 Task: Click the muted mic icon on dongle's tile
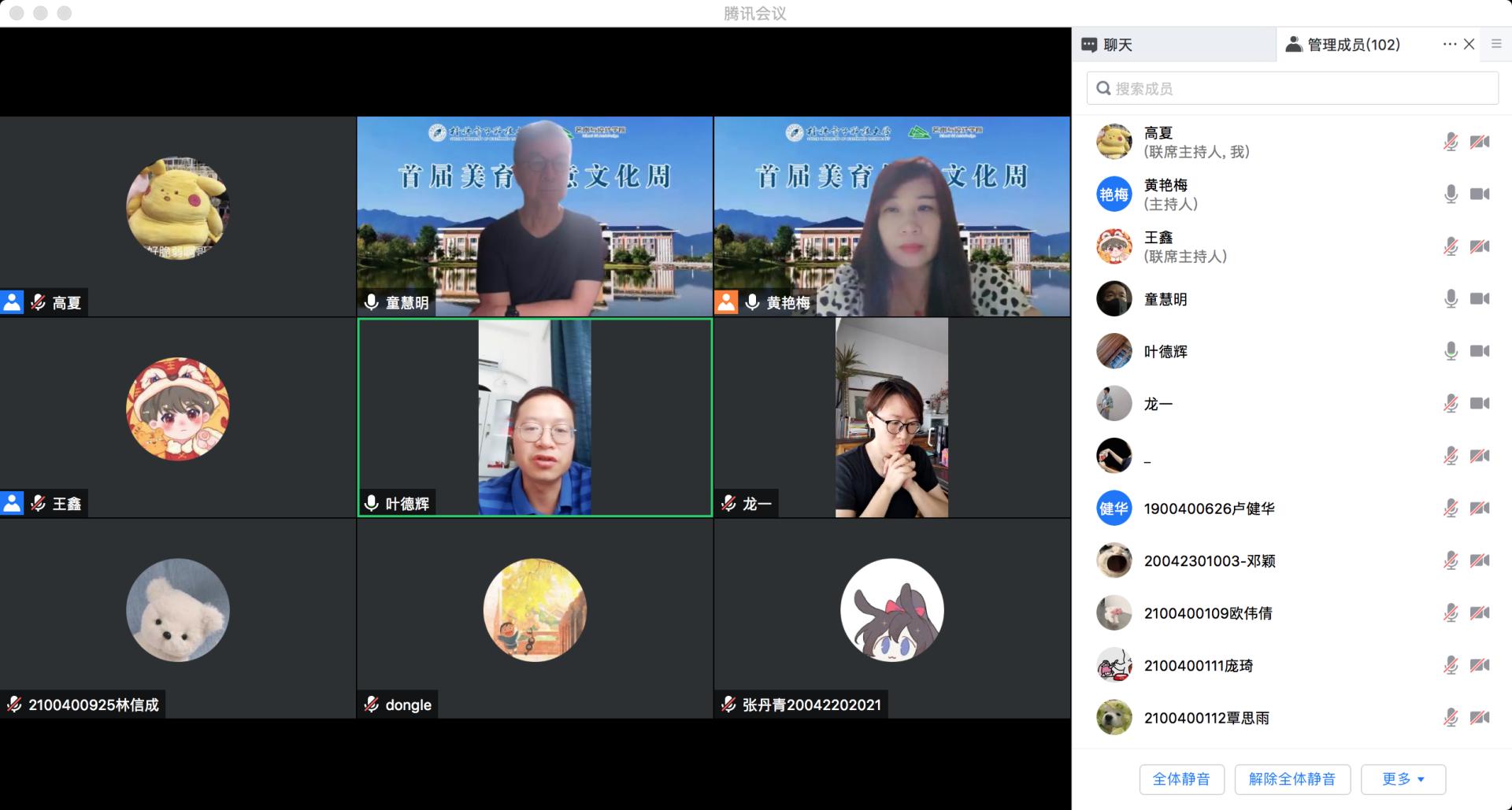pyautogui.click(x=372, y=705)
